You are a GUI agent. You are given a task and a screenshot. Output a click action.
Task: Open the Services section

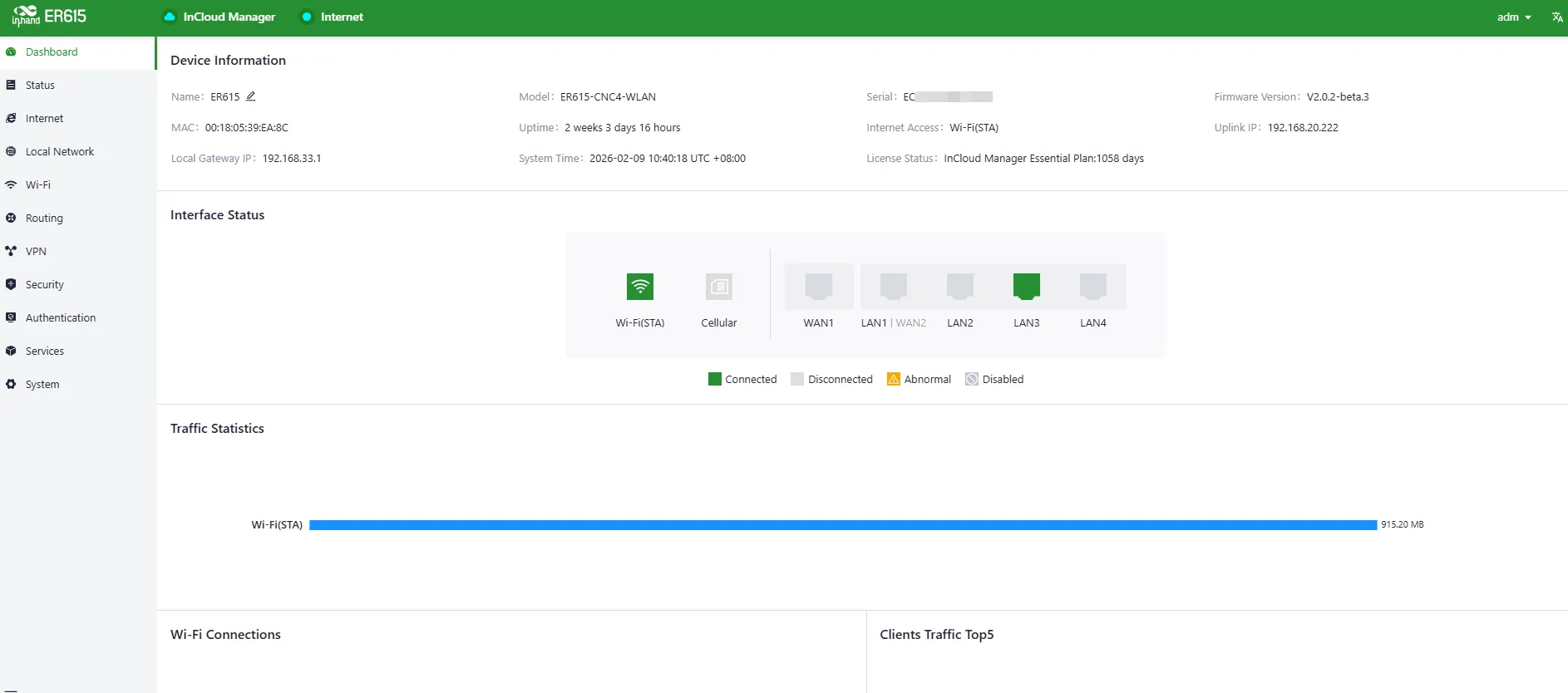click(78, 351)
